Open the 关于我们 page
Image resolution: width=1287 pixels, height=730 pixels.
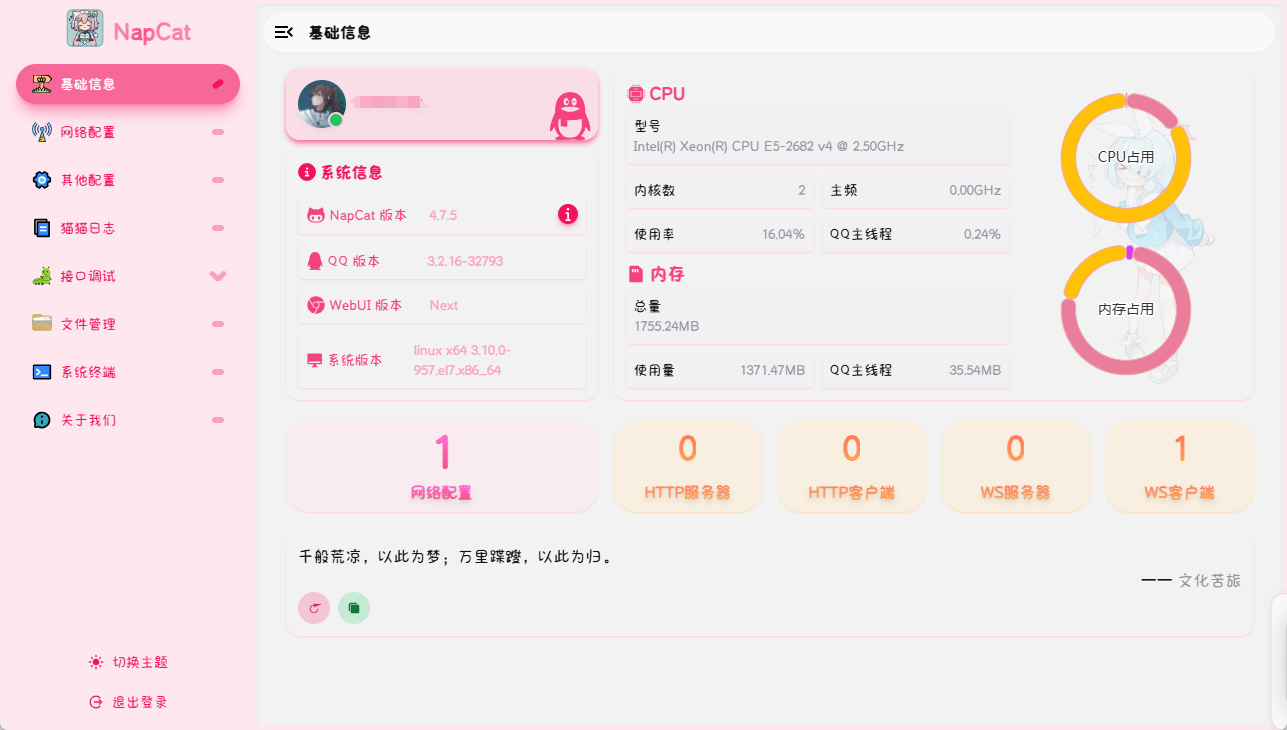tap(128, 420)
